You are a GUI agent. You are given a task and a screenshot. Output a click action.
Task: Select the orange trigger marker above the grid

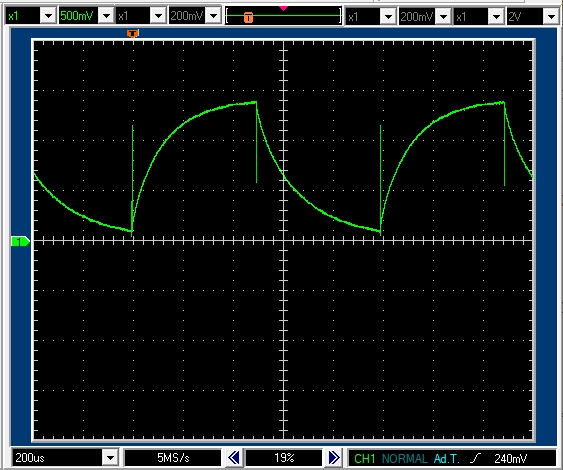pyautogui.click(x=132, y=34)
